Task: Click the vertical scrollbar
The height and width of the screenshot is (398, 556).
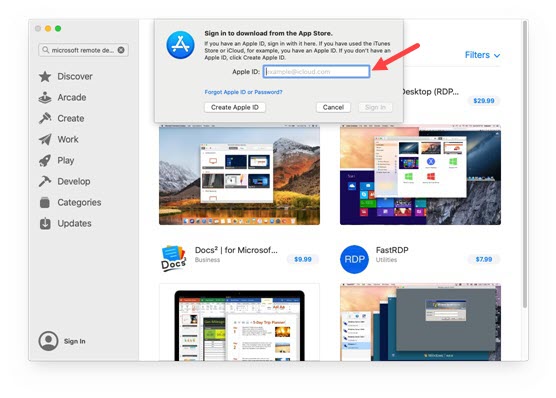Action: tap(524, 164)
